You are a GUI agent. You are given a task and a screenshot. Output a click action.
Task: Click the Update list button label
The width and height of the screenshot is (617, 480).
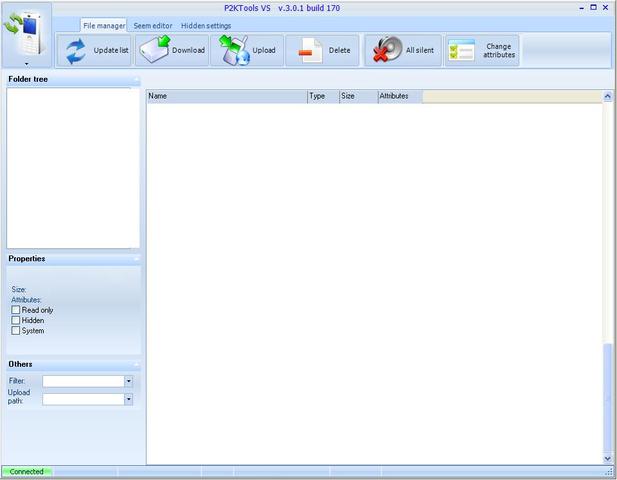[111, 50]
